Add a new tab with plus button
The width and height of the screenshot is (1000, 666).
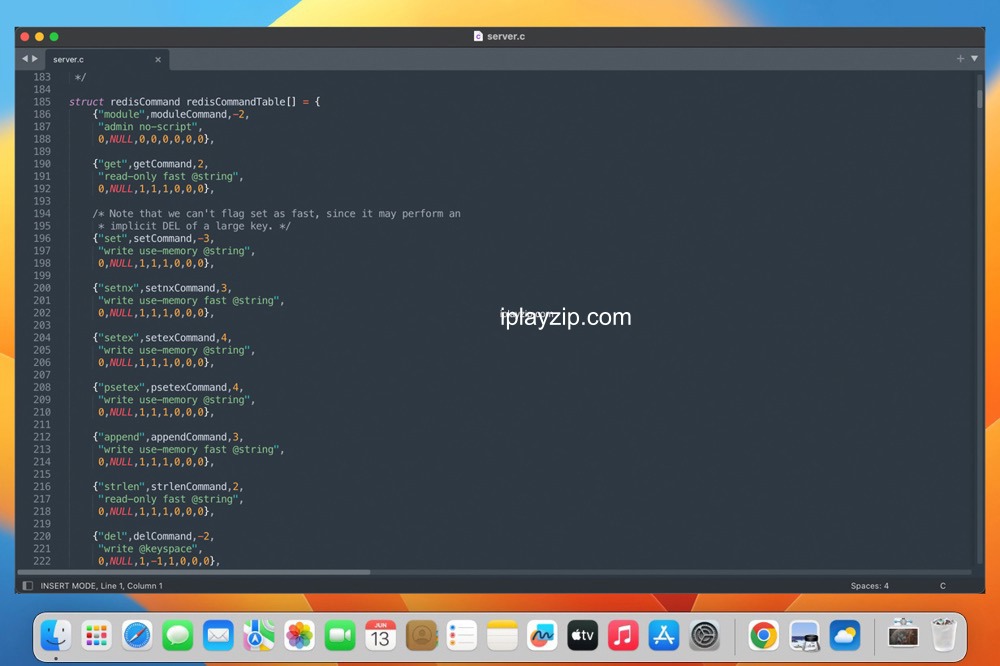[960, 59]
